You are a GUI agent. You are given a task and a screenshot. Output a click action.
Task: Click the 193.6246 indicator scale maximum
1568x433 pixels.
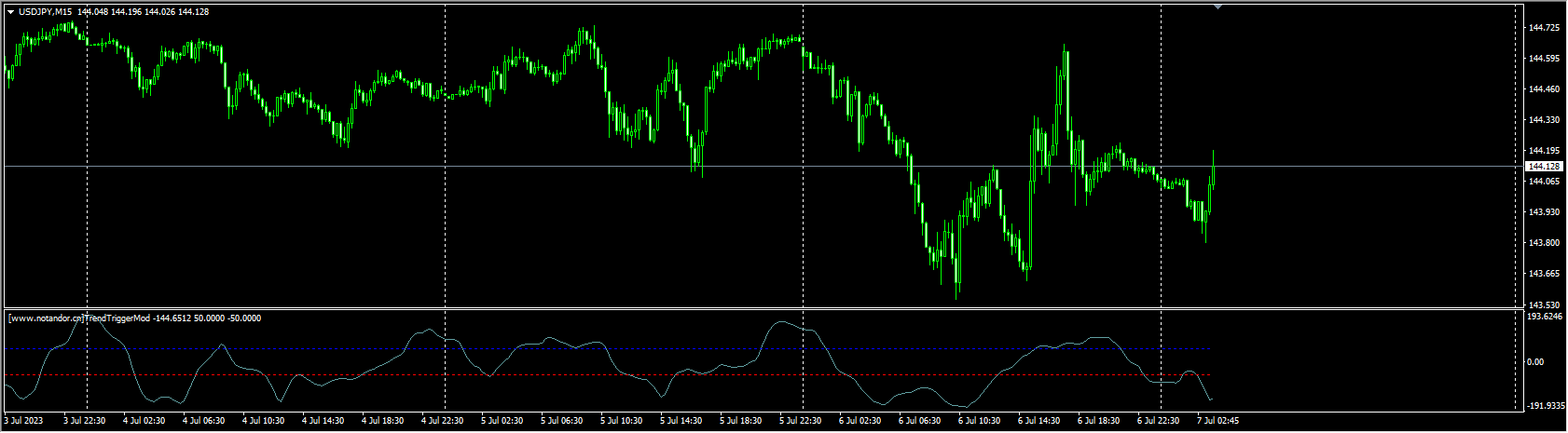[x=1546, y=317]
